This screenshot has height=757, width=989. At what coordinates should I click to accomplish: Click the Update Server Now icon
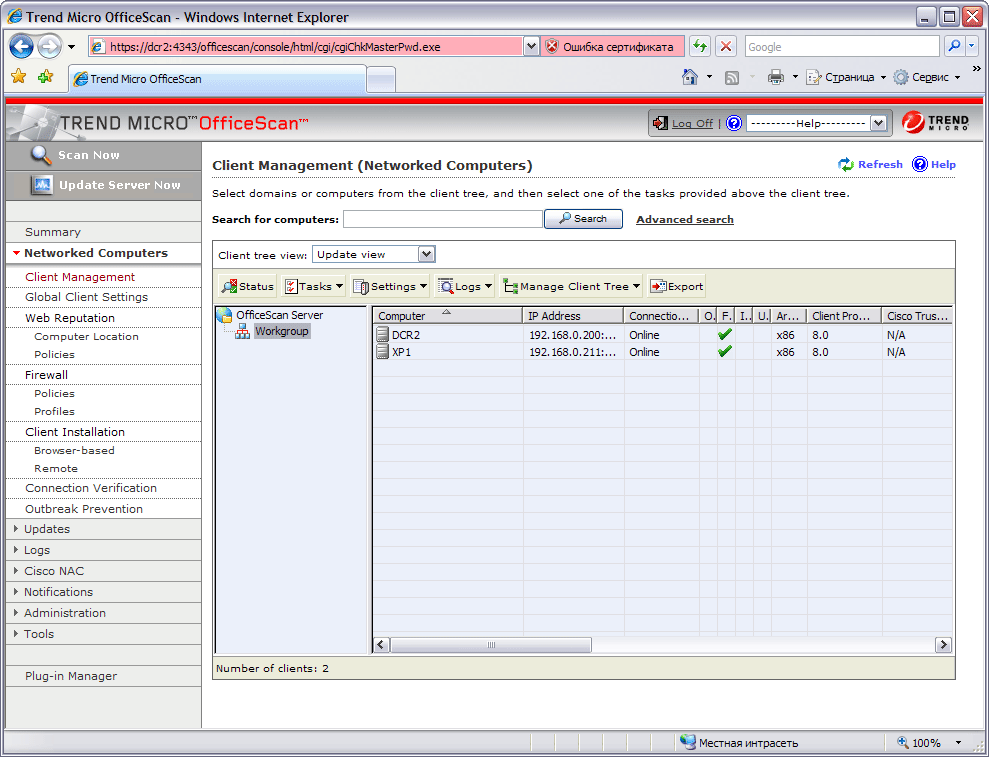click(x=42, y=185)
